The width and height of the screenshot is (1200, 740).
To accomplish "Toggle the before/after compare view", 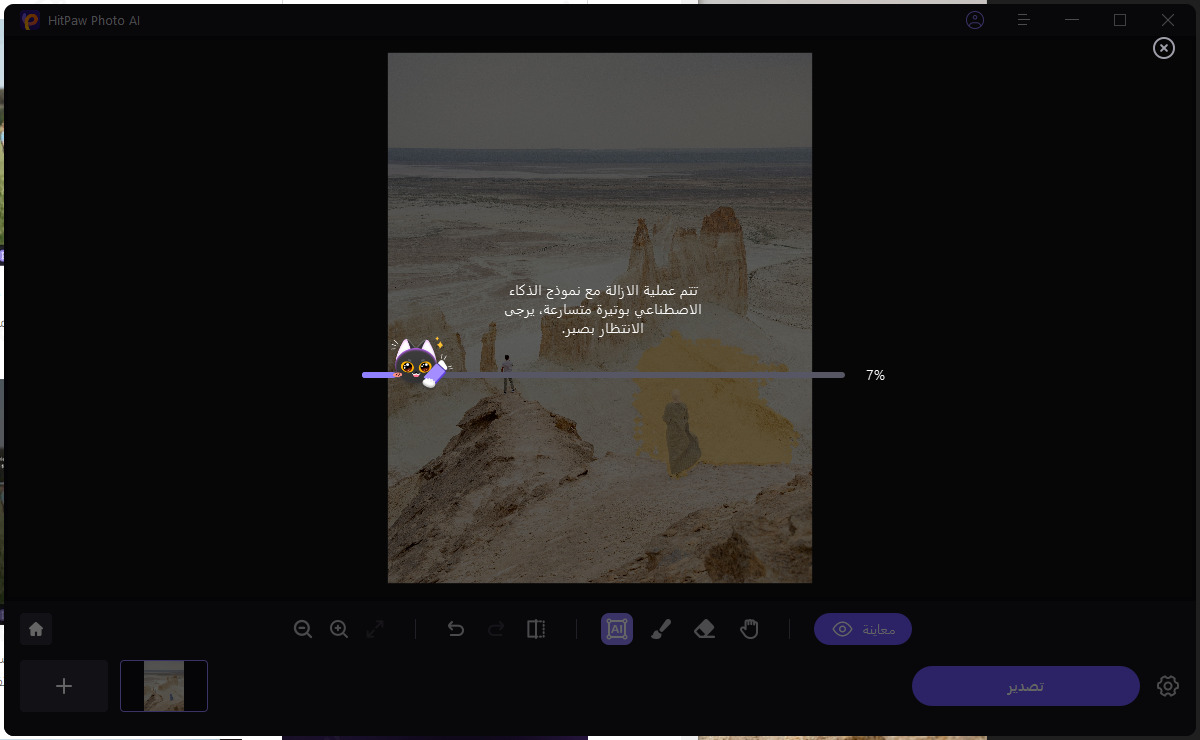I will tap(536, 629).
